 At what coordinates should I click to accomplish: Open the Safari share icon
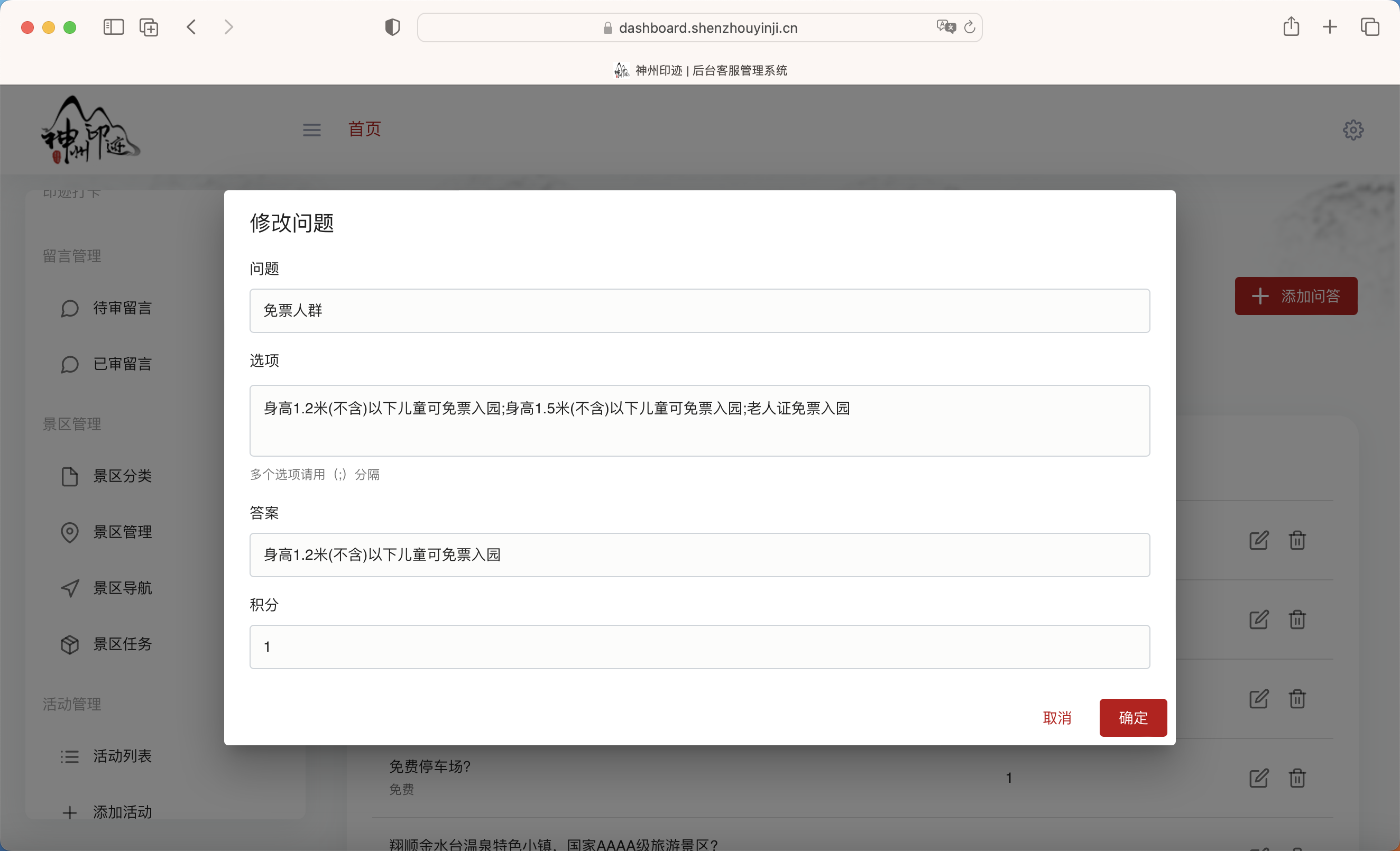[1291, 27]
